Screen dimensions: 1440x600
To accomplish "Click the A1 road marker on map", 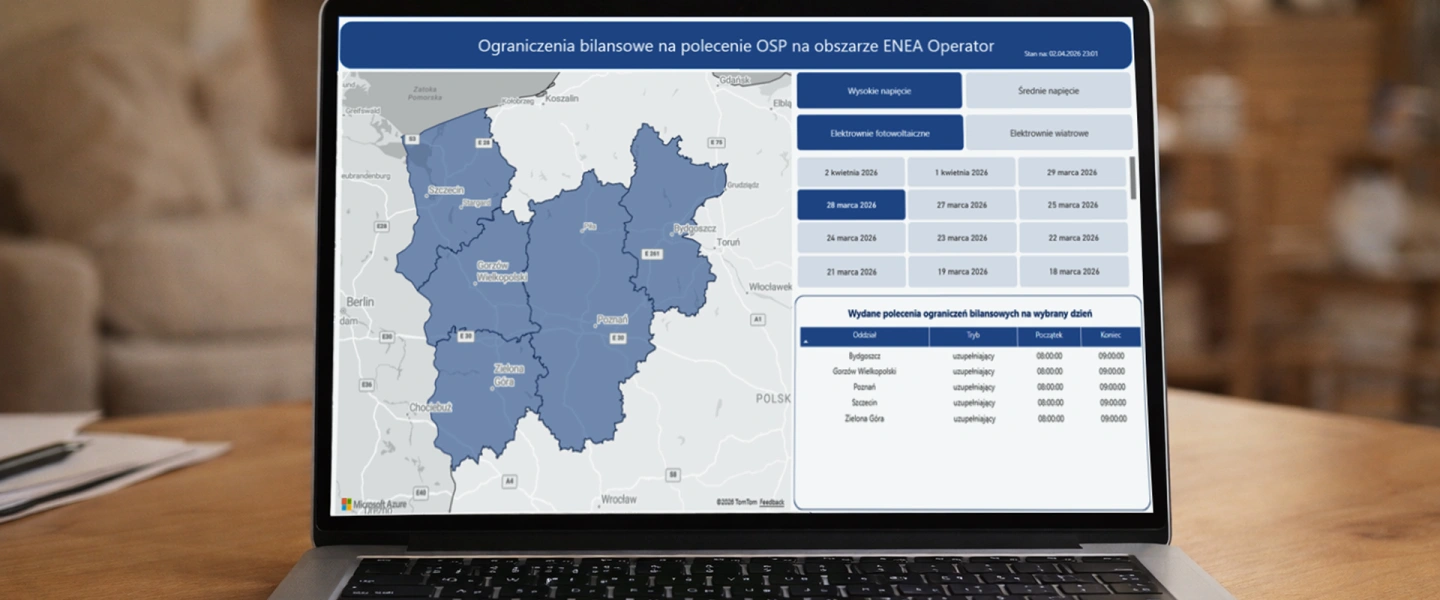I will click(x=757, y=319).
